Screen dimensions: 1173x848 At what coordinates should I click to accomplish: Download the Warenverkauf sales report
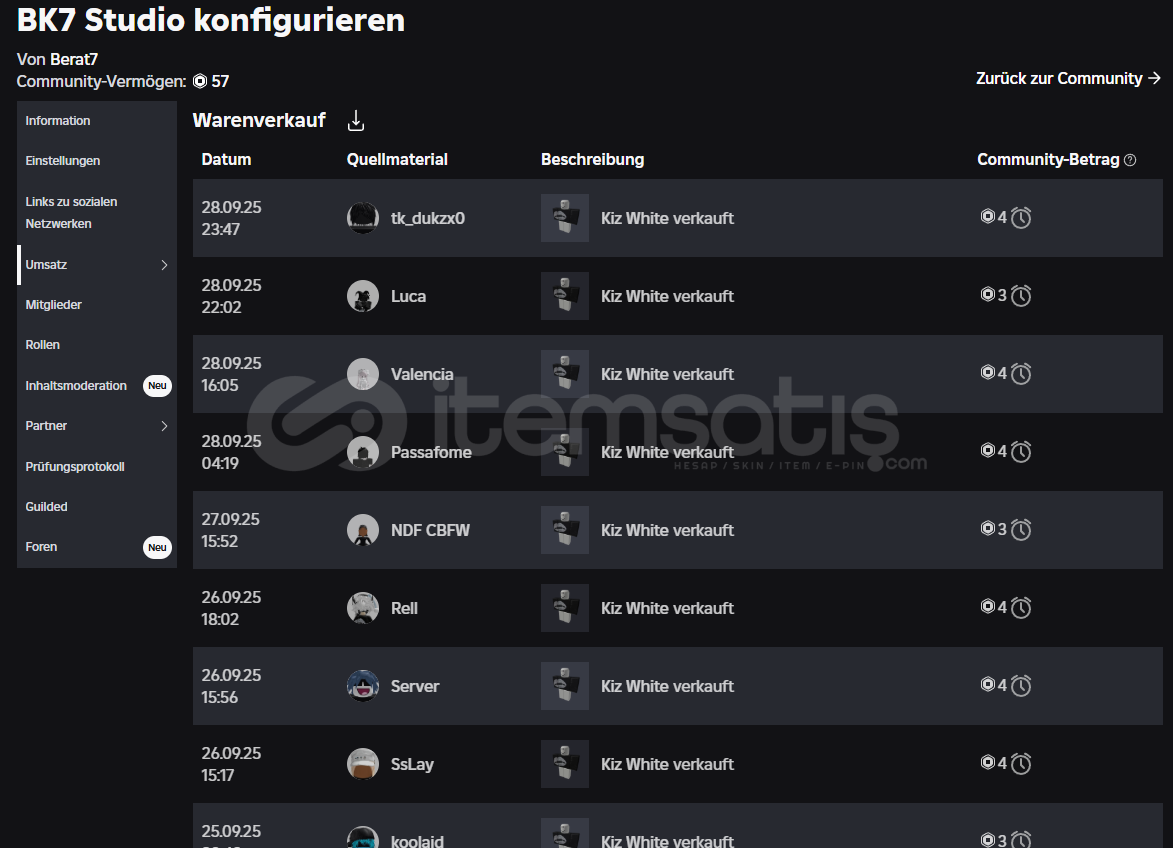click(x=355, y=120)
